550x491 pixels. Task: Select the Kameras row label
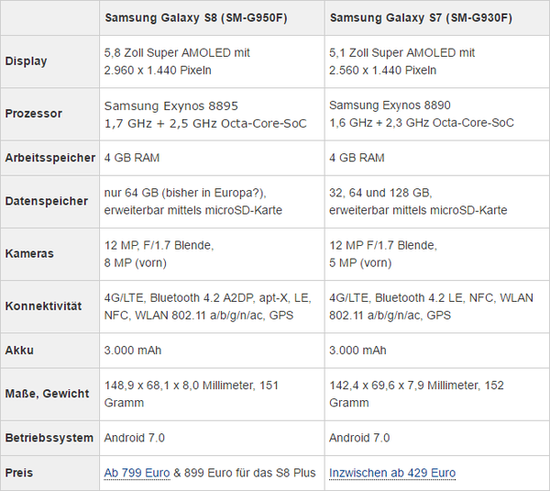tap(29, 254)
